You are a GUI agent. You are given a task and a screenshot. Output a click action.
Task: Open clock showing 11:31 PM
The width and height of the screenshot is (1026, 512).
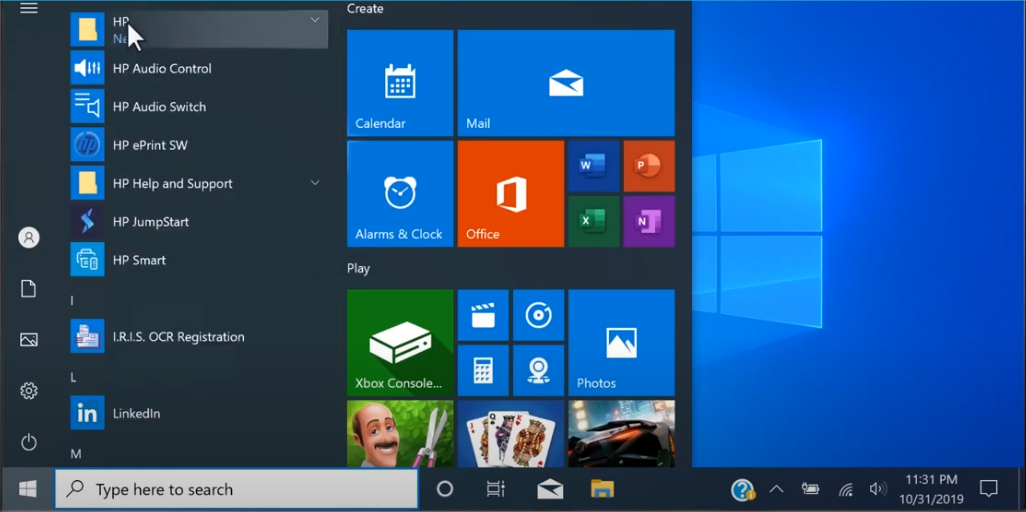tap(931, 490)
